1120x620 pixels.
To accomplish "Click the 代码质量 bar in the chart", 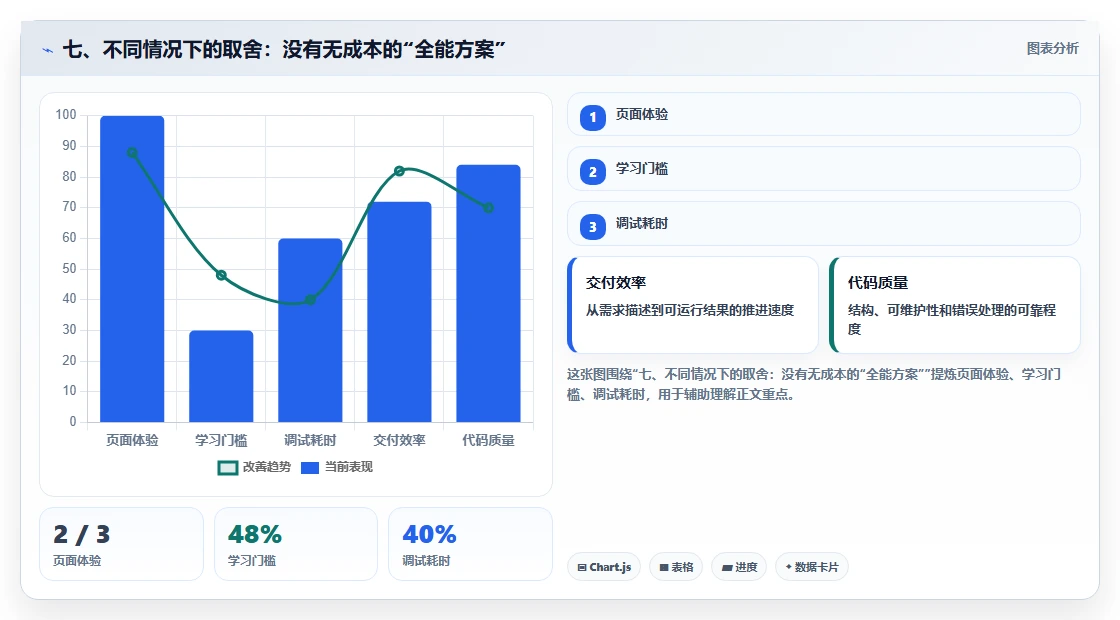I will (489, 294).
